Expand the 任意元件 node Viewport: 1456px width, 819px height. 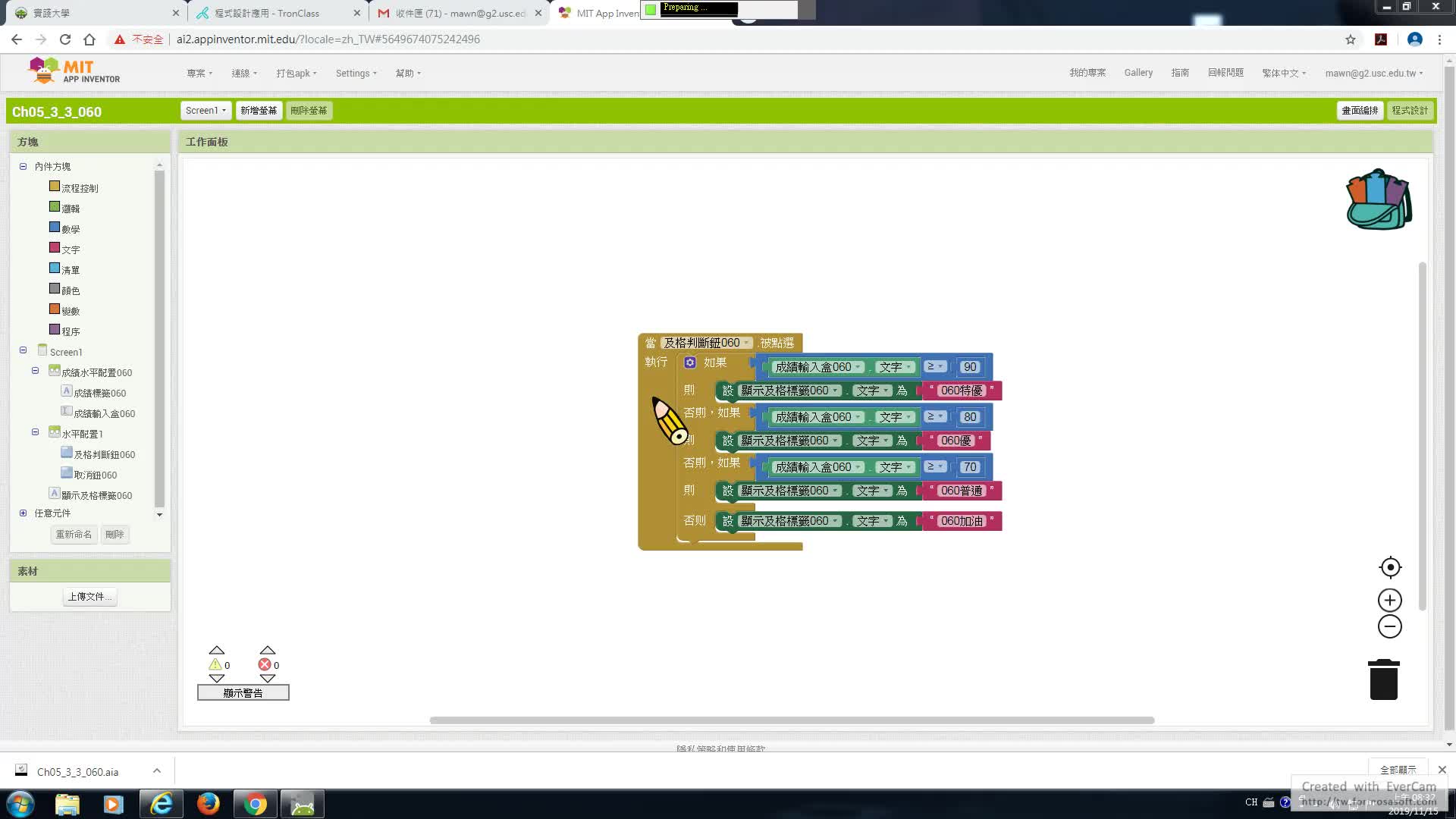pos(23,513)
